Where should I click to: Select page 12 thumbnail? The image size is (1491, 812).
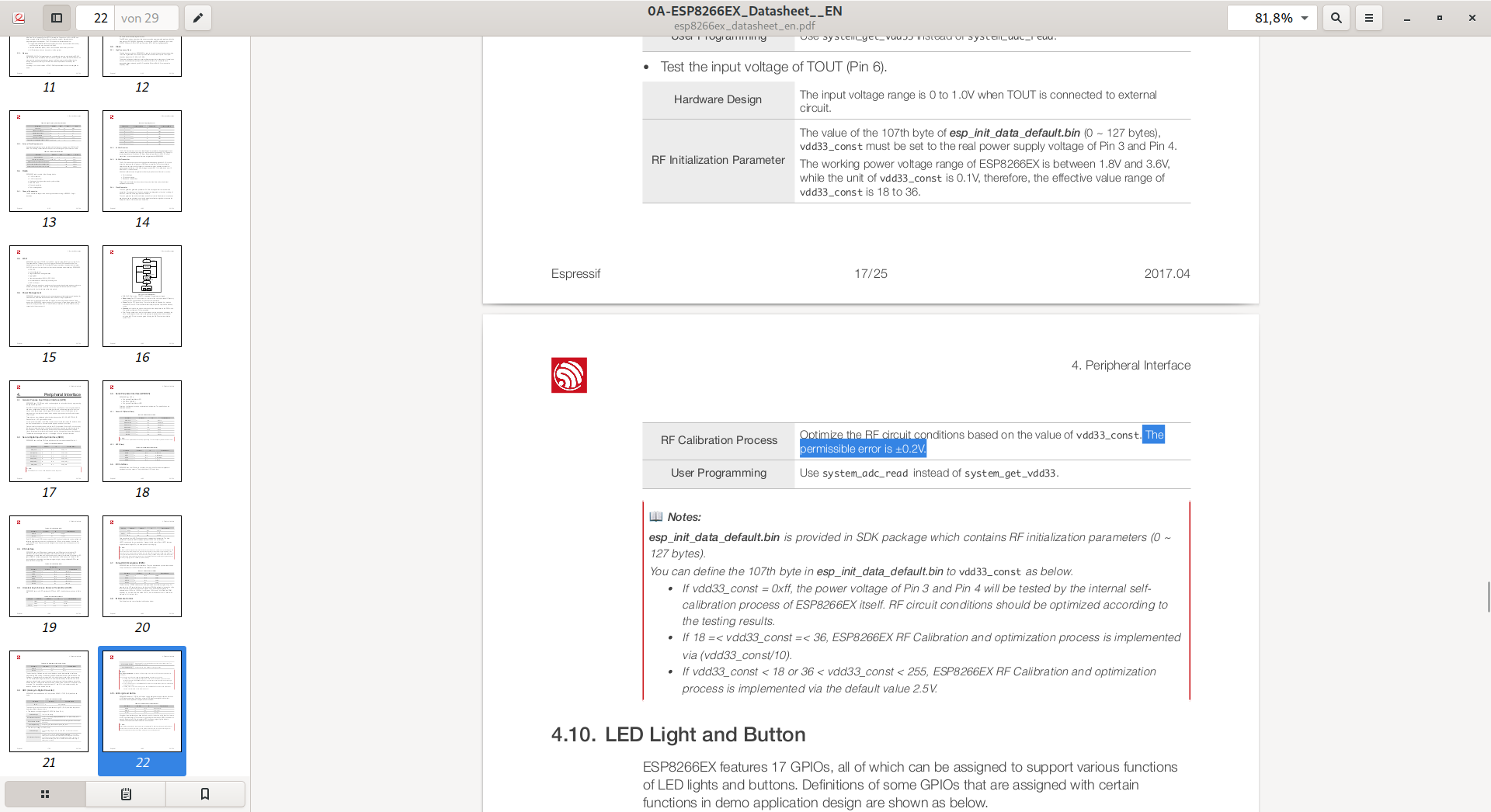pyautogui.click(x=142, y=56)
